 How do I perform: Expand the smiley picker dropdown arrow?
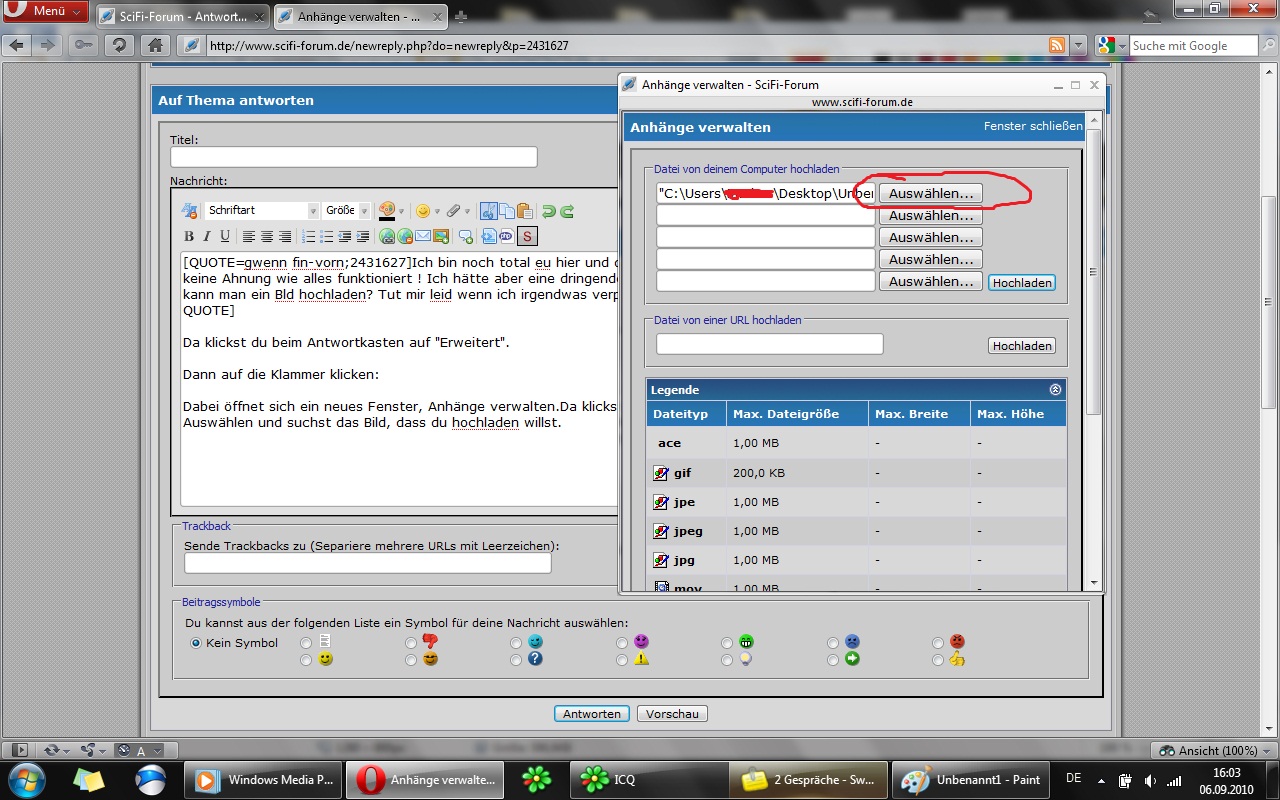tap(437, 211)
